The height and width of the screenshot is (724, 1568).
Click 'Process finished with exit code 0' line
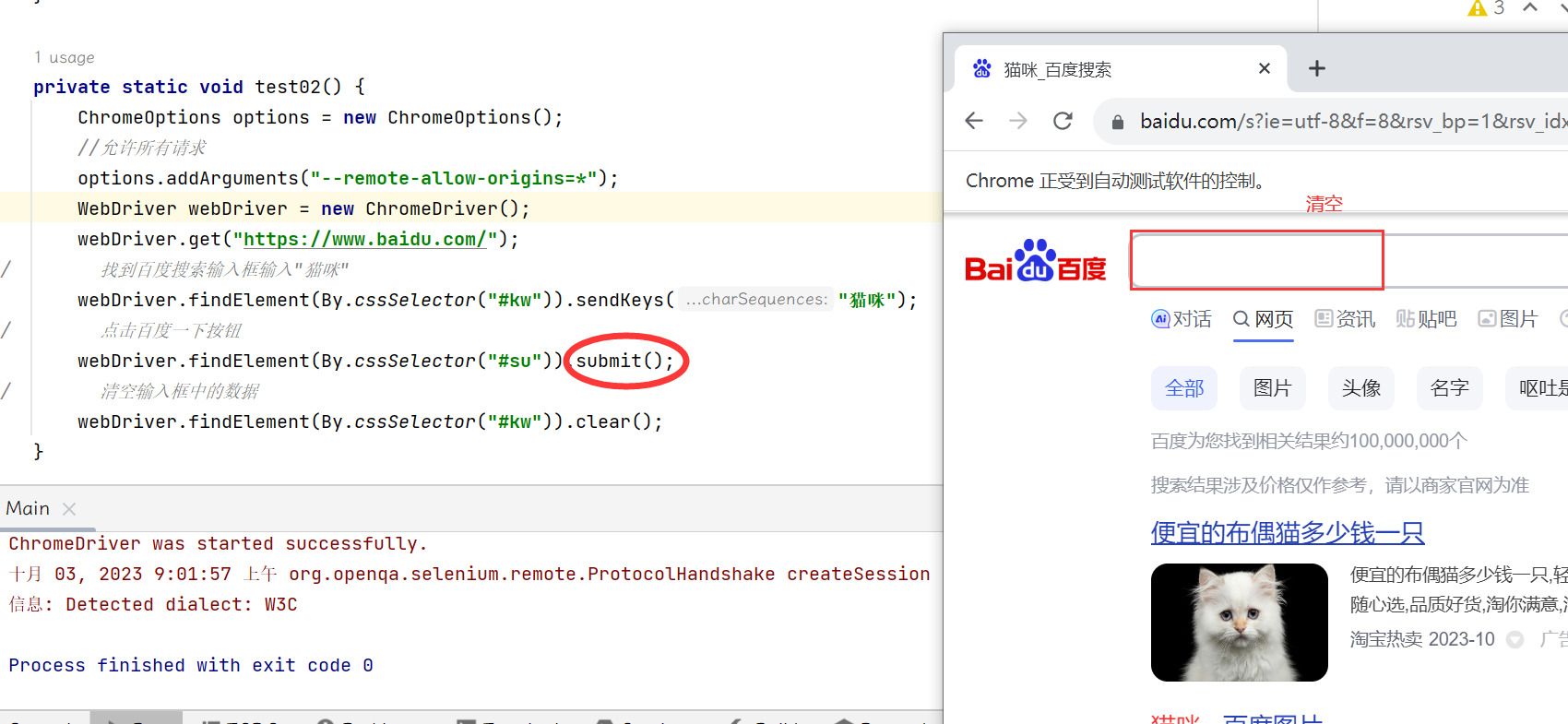(x=191, y=665)
